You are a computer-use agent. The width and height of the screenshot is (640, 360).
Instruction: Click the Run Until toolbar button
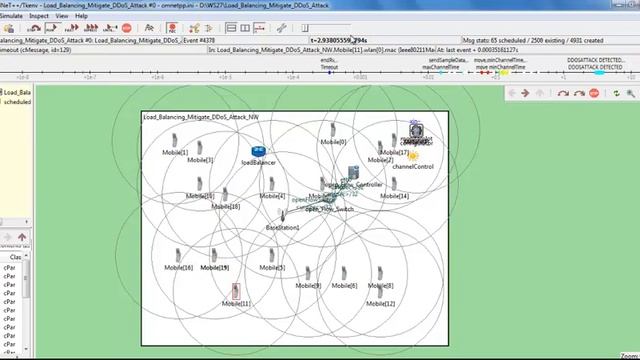coord(110,28)
